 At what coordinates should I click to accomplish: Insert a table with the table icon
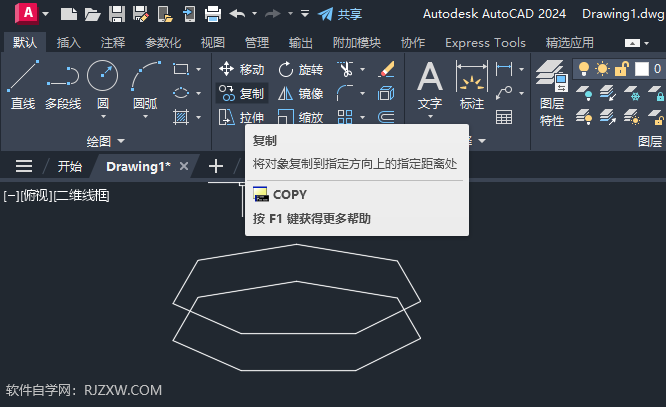tap(504, 117)
